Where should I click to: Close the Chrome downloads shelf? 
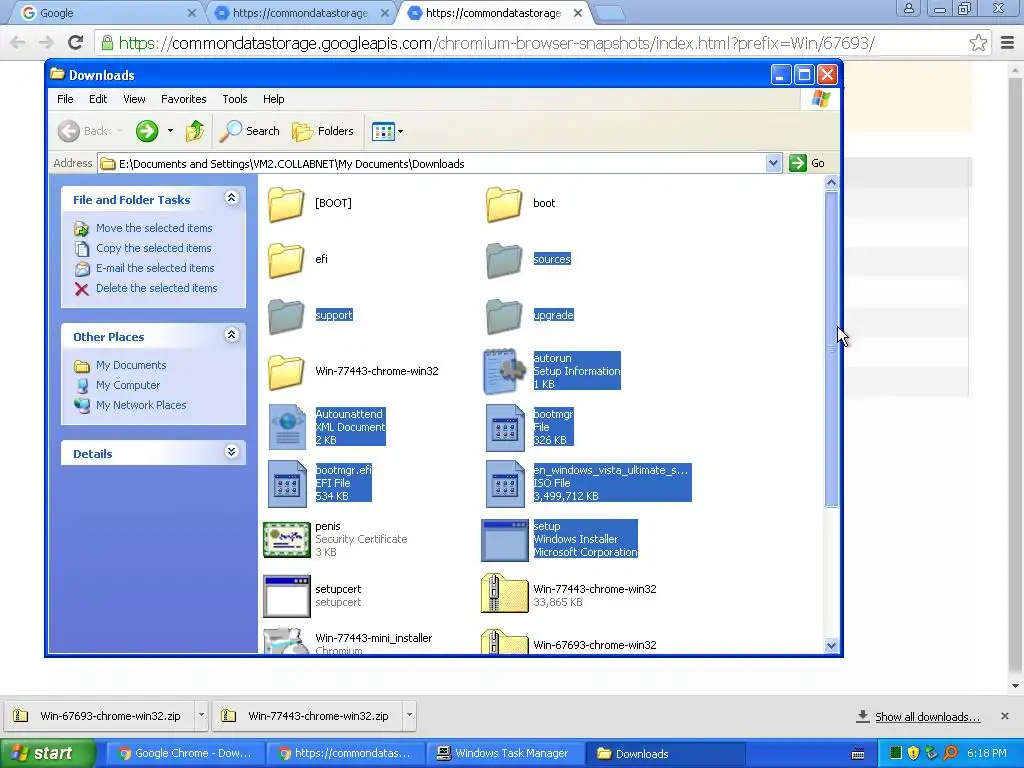coord(1005,716)
